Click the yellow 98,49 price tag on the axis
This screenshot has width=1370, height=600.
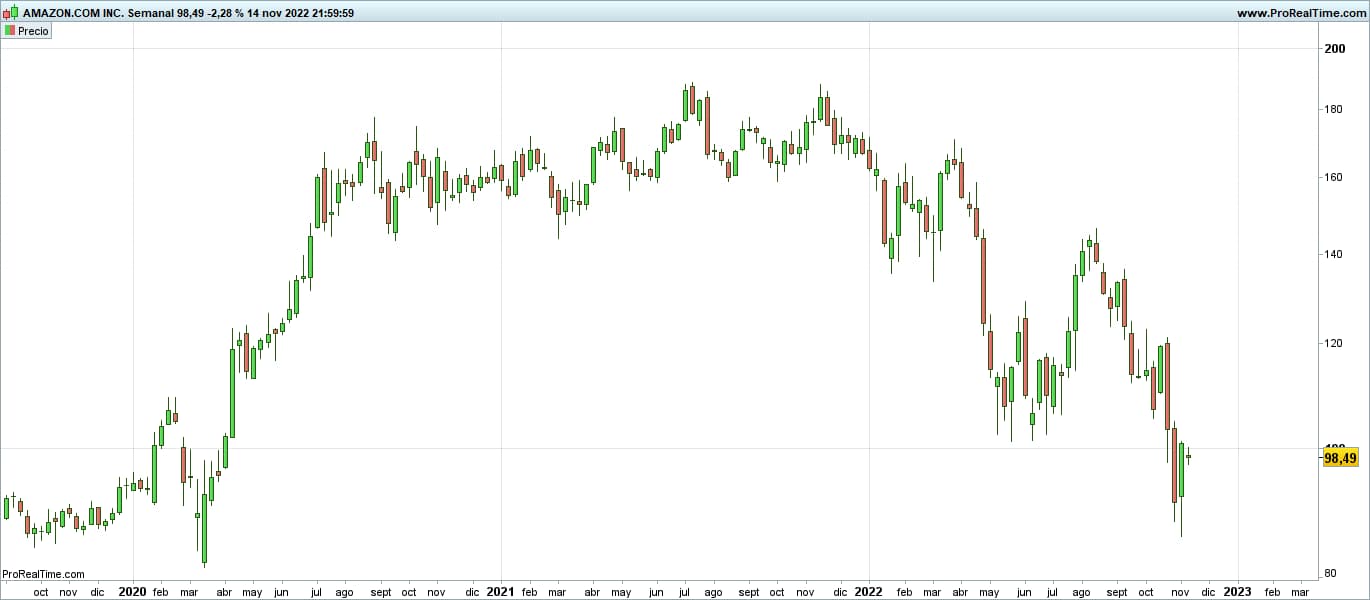pos(1341,457)
